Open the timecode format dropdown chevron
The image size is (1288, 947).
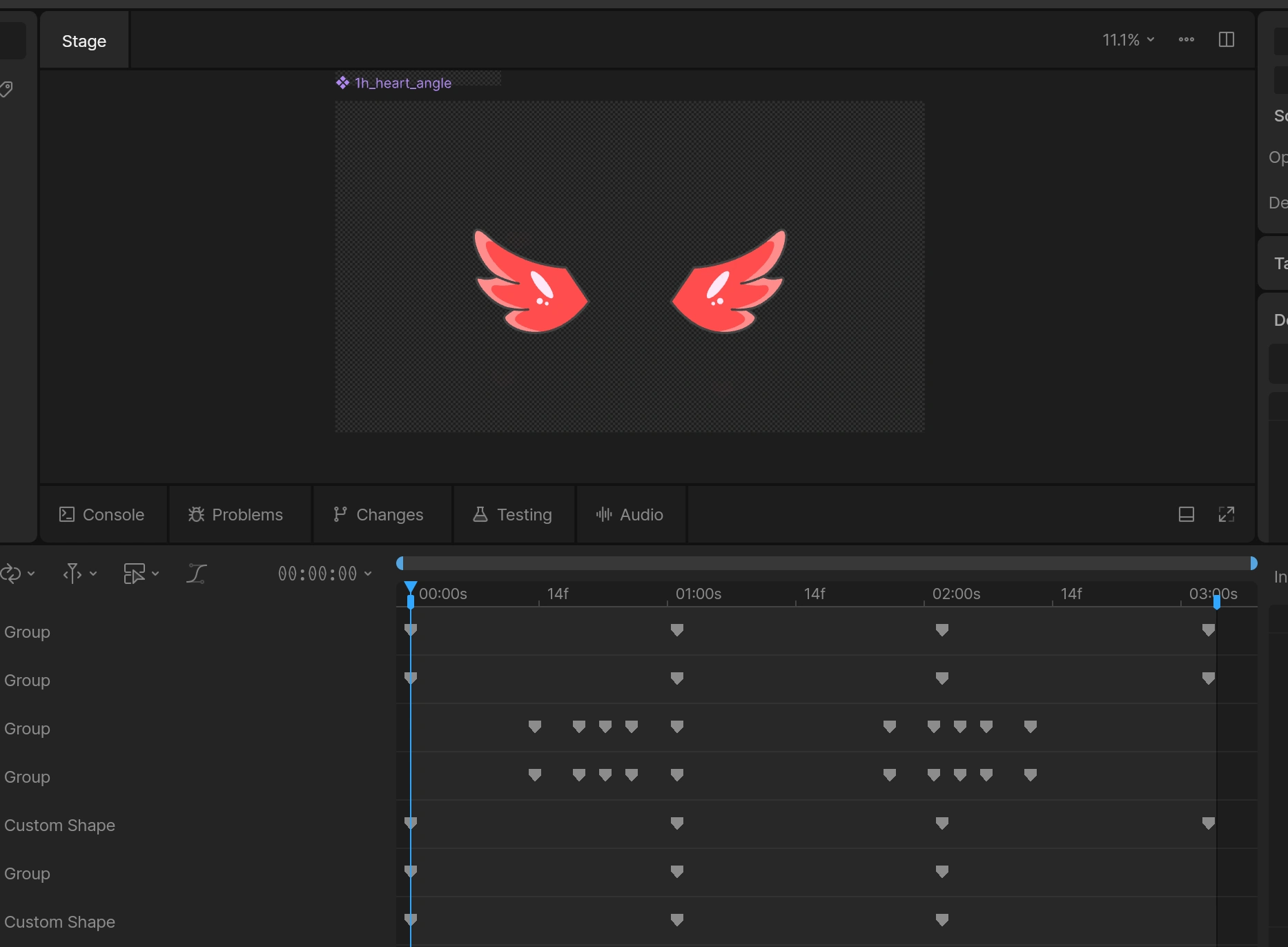coord(368,574)
